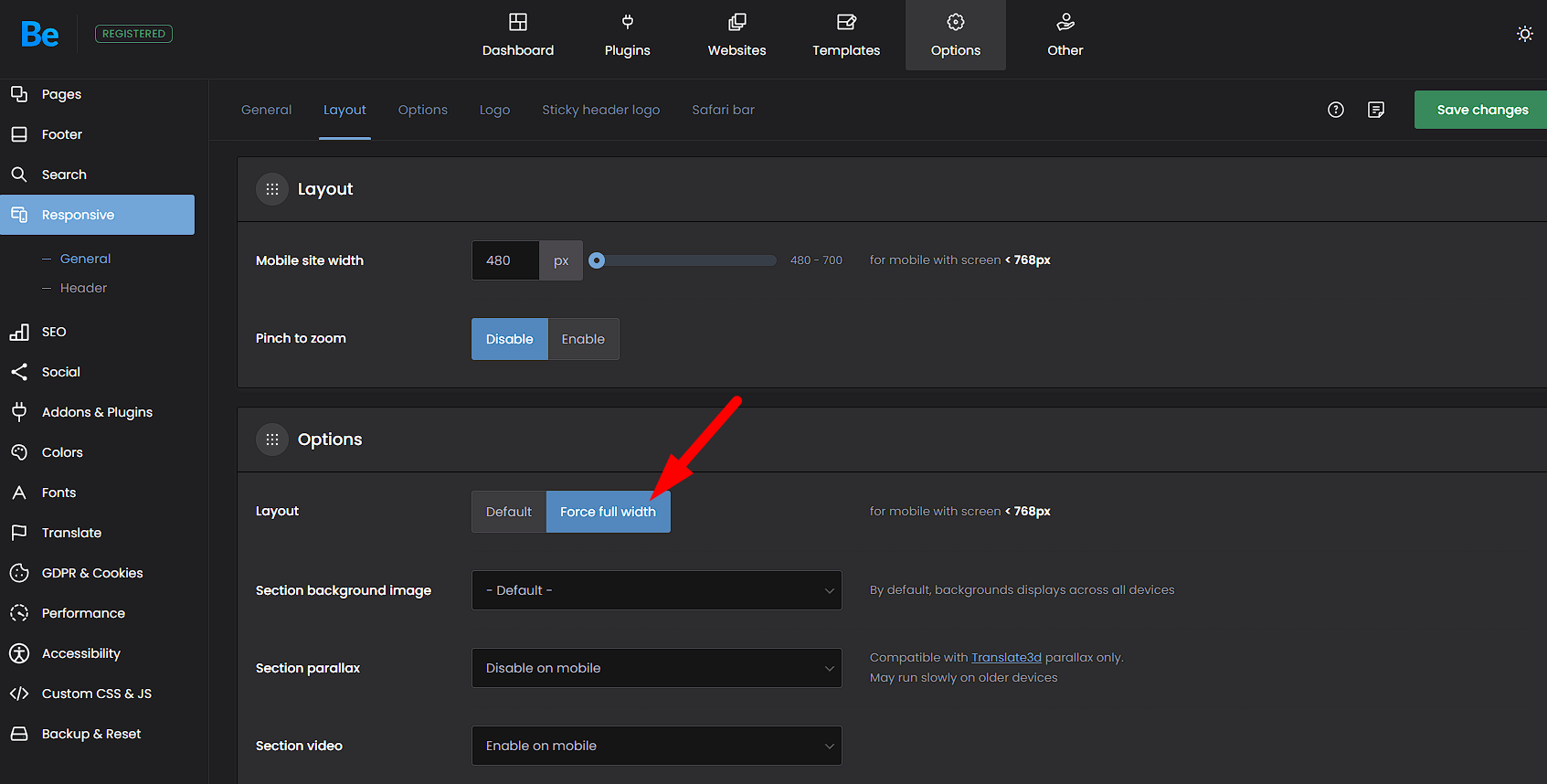Click the Accessibility person icon
The image size is (1547, 784).
[x=19, y=653]
